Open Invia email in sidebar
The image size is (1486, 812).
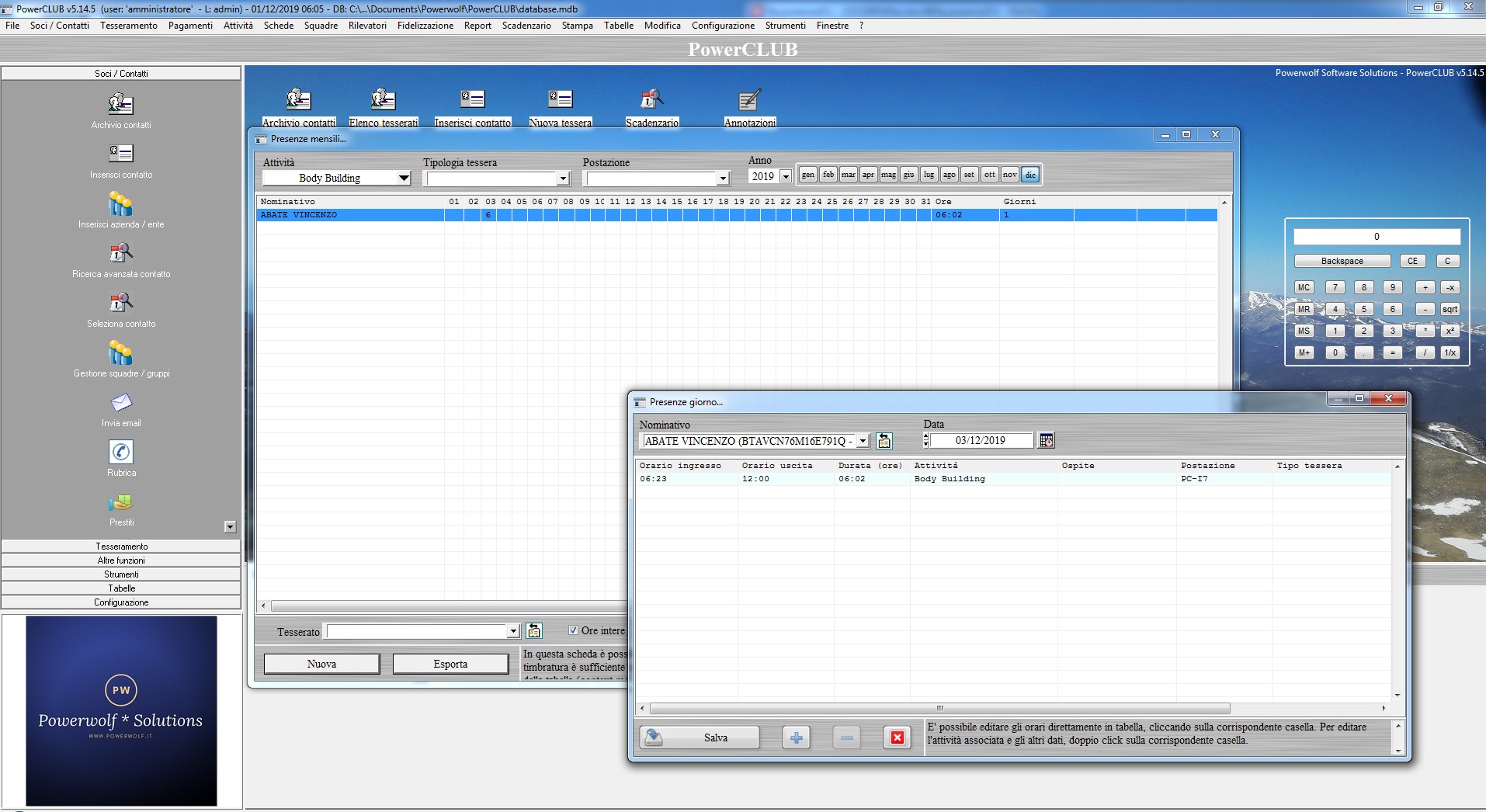click(121, 409)
